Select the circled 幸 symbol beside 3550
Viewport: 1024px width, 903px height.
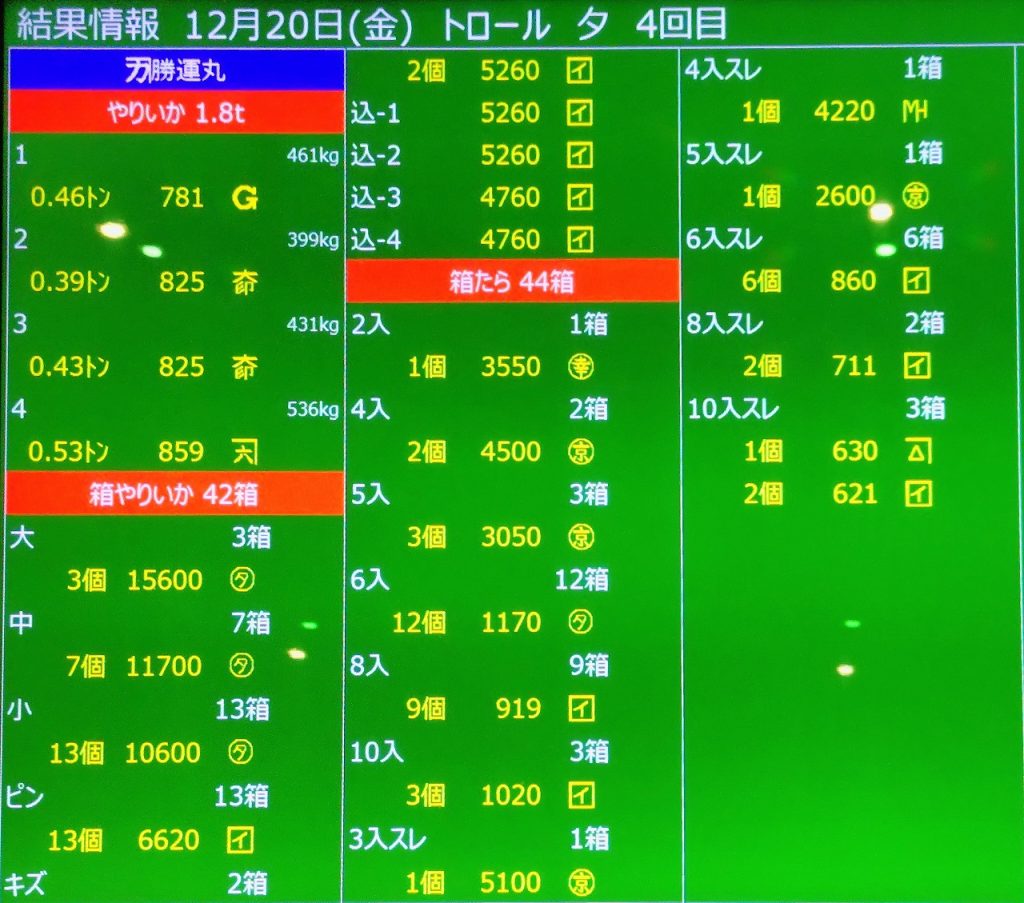(581, 367)
